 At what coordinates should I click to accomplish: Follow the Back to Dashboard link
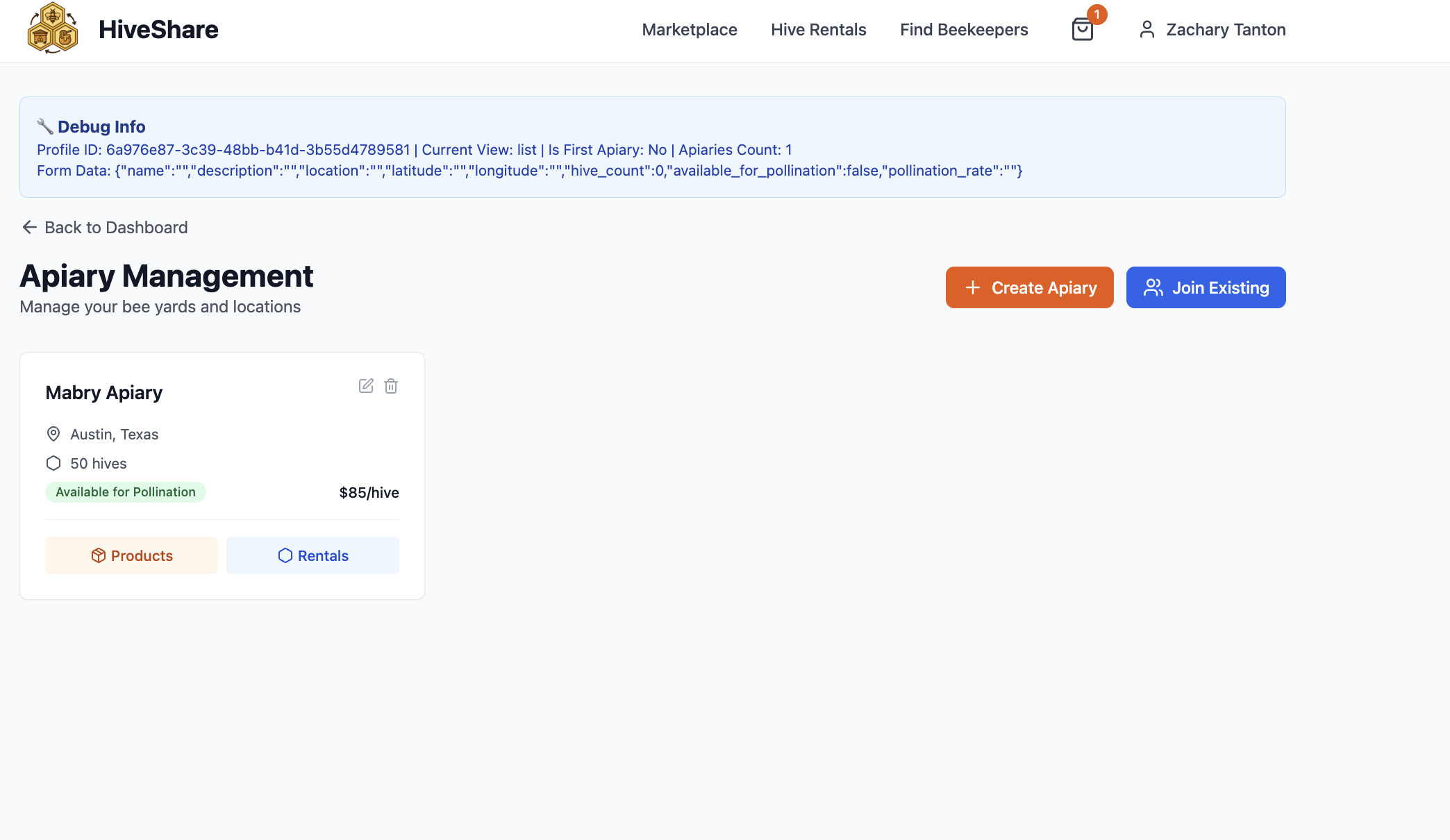(x=116, y=228)
